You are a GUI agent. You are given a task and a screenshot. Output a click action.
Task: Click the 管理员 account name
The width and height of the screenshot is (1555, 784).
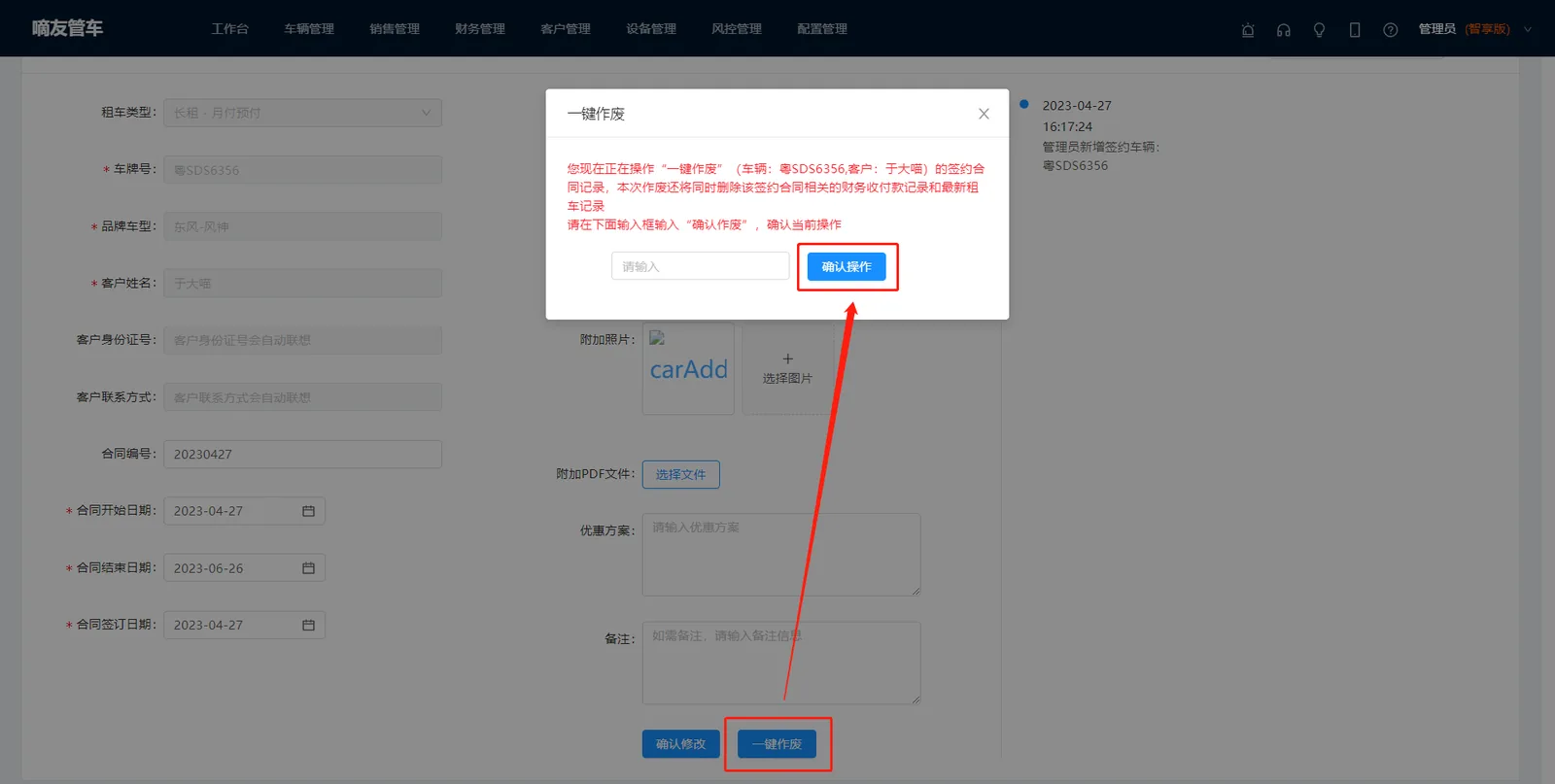(x=1437, y=29)
